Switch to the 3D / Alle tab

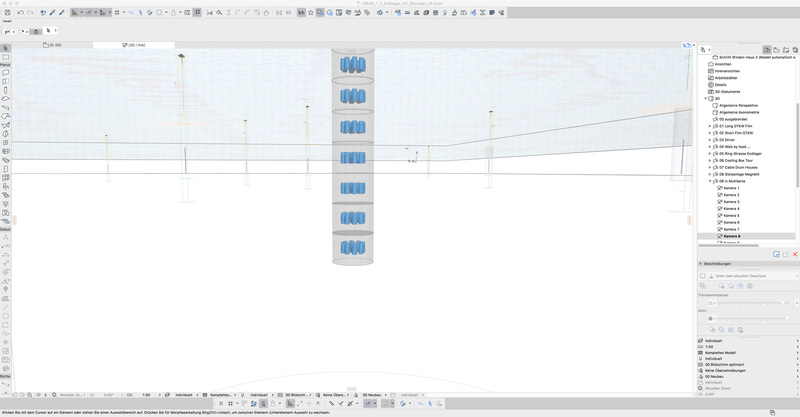133,45
